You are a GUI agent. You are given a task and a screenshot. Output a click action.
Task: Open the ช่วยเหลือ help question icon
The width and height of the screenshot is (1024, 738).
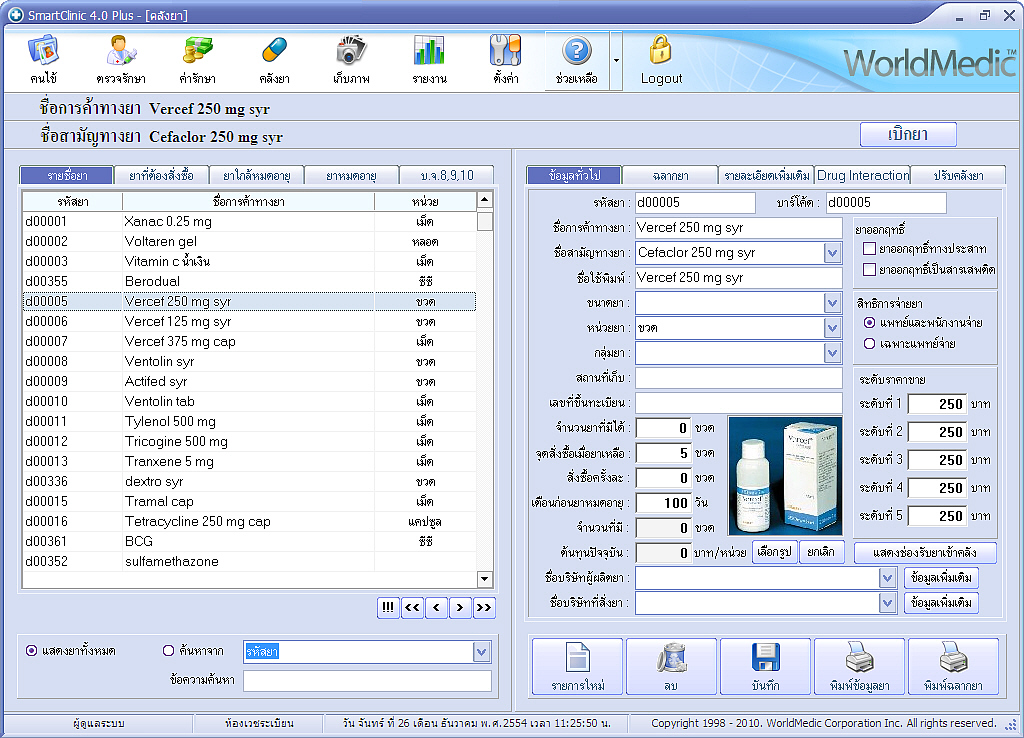pos(577,59)
